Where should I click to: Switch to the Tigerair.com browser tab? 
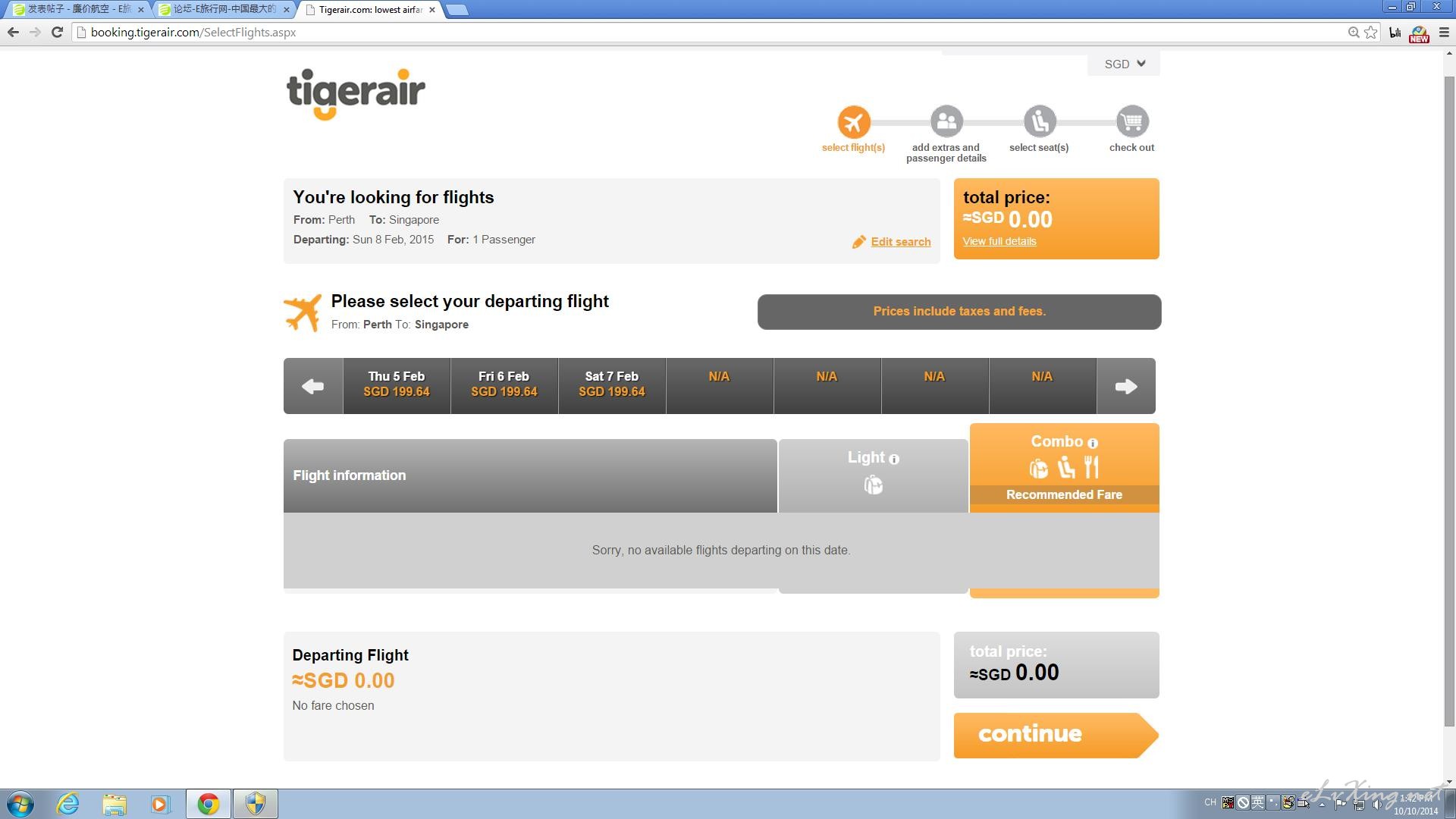coord(370,10)
